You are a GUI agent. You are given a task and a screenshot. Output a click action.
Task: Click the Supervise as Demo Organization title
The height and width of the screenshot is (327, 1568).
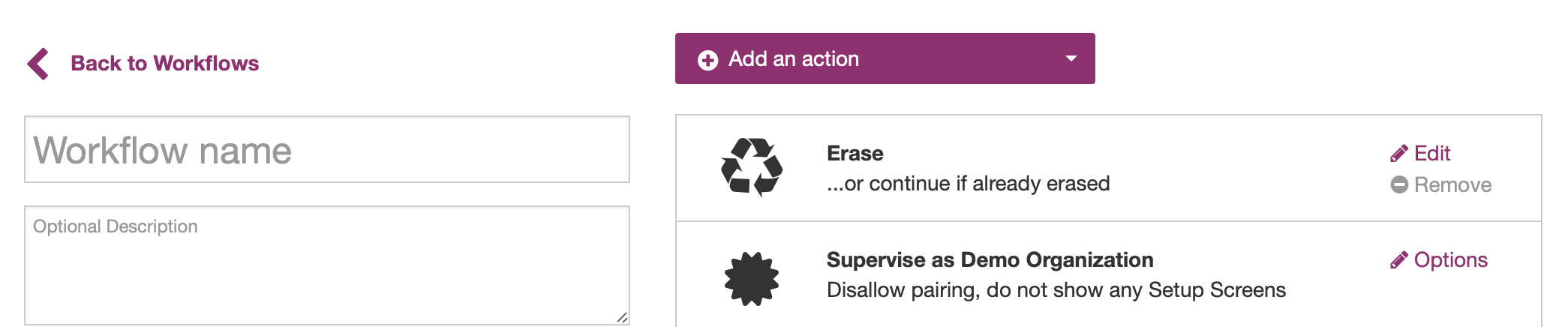[990, 260]
